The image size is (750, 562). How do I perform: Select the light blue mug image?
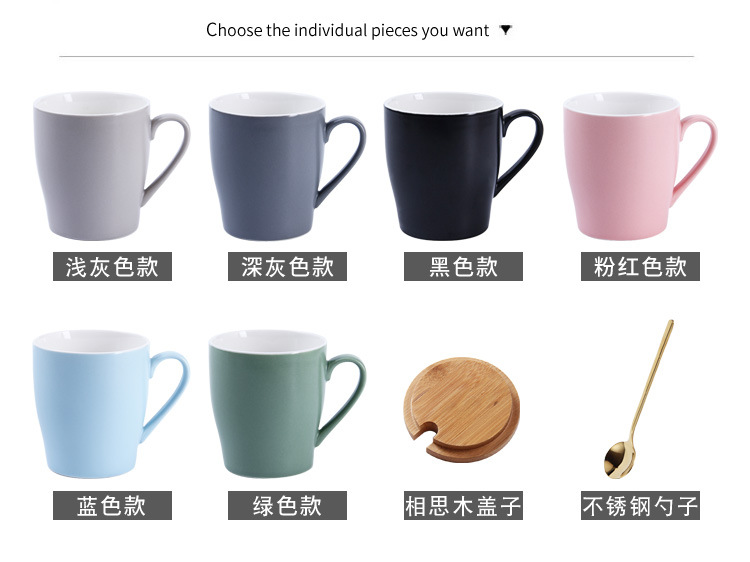[111, 403]
